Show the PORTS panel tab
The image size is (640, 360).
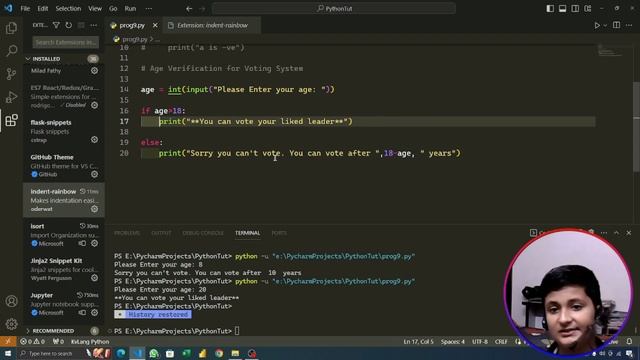point(279,233)
